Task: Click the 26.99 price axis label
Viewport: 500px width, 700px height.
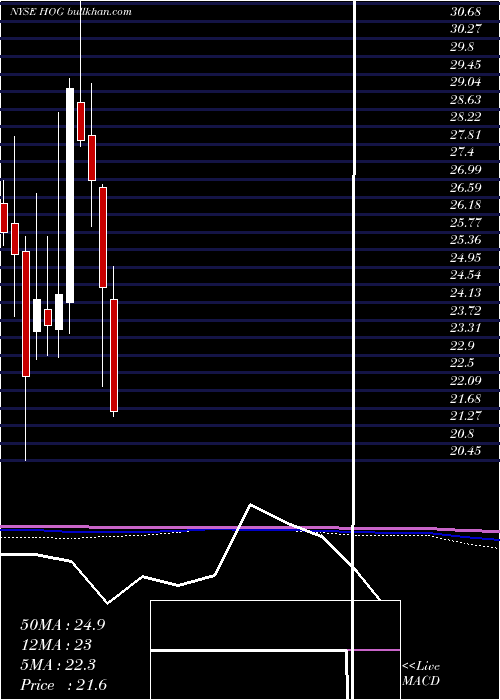Action: 466,170
